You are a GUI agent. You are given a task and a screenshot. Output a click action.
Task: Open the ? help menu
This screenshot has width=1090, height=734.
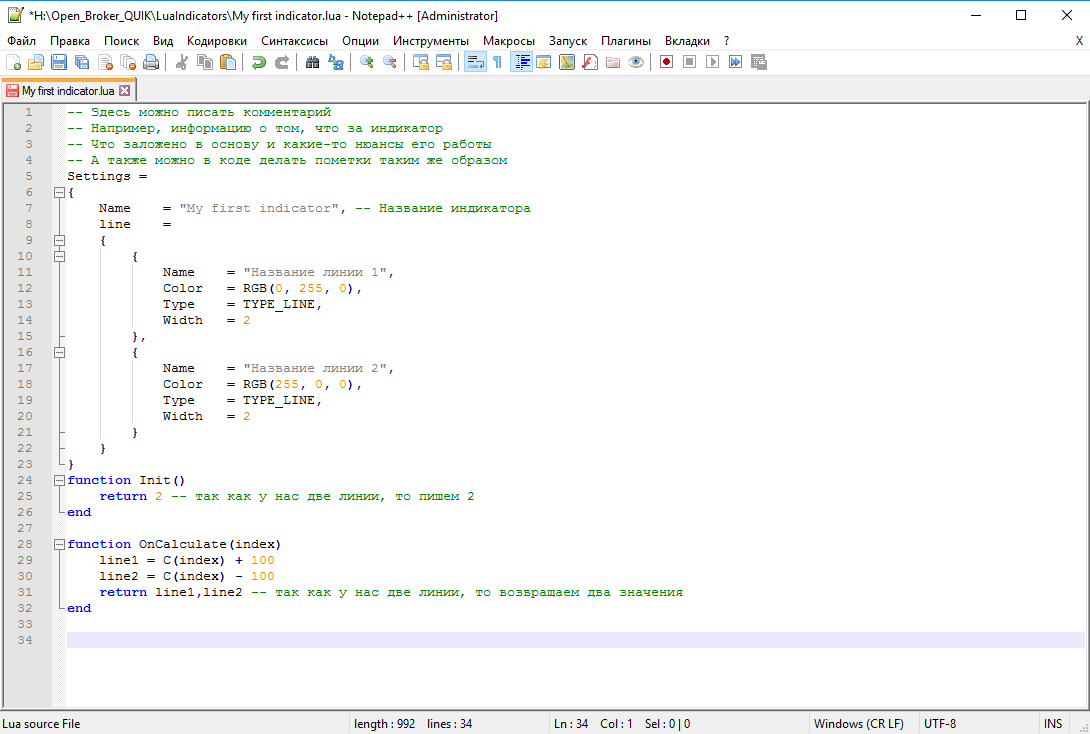pos(726,41)
